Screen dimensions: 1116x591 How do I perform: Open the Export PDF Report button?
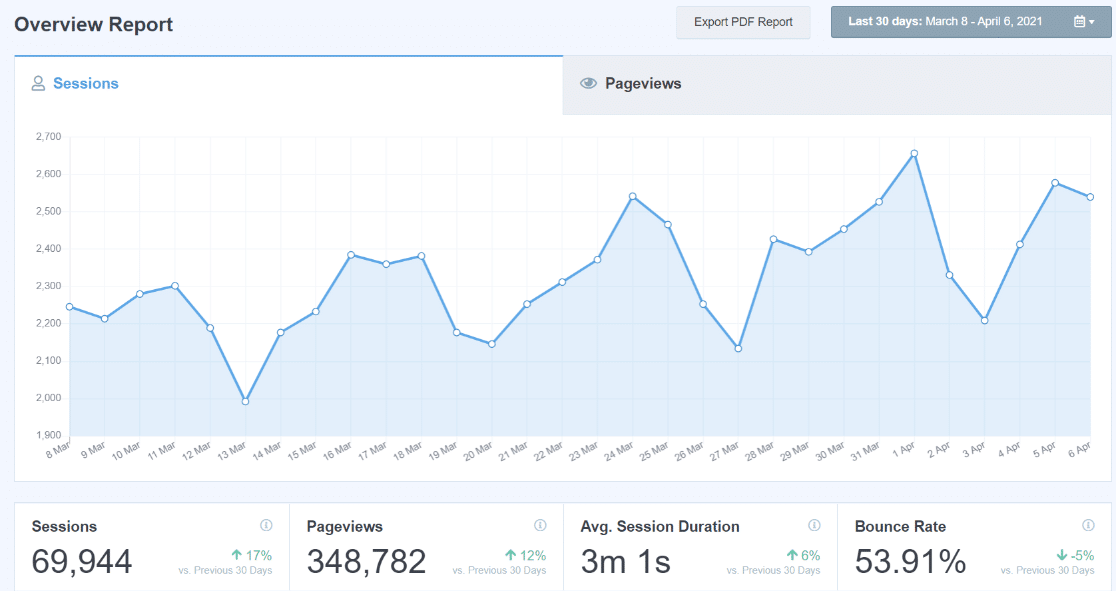pos(743,22)
